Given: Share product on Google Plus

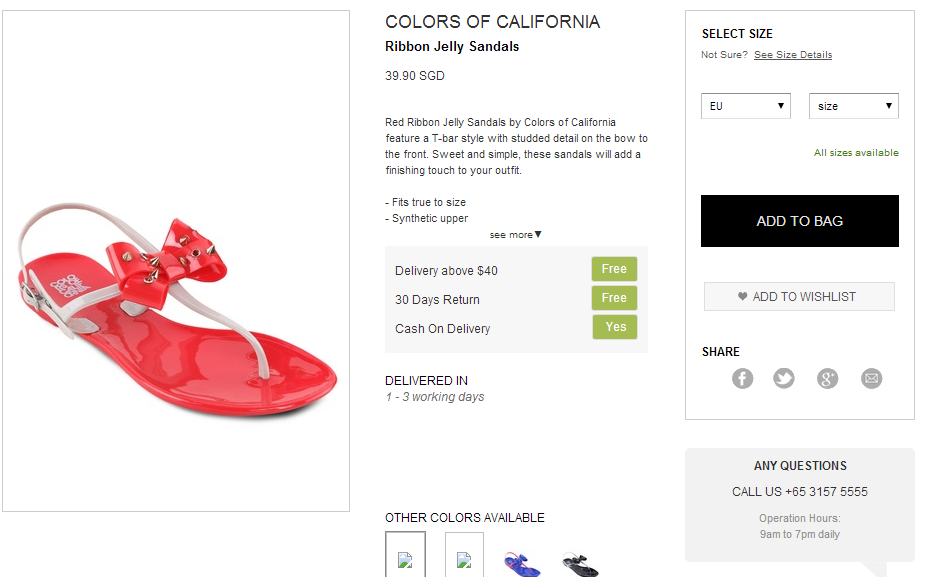Looking at the screenshot, I should (827, 378).
